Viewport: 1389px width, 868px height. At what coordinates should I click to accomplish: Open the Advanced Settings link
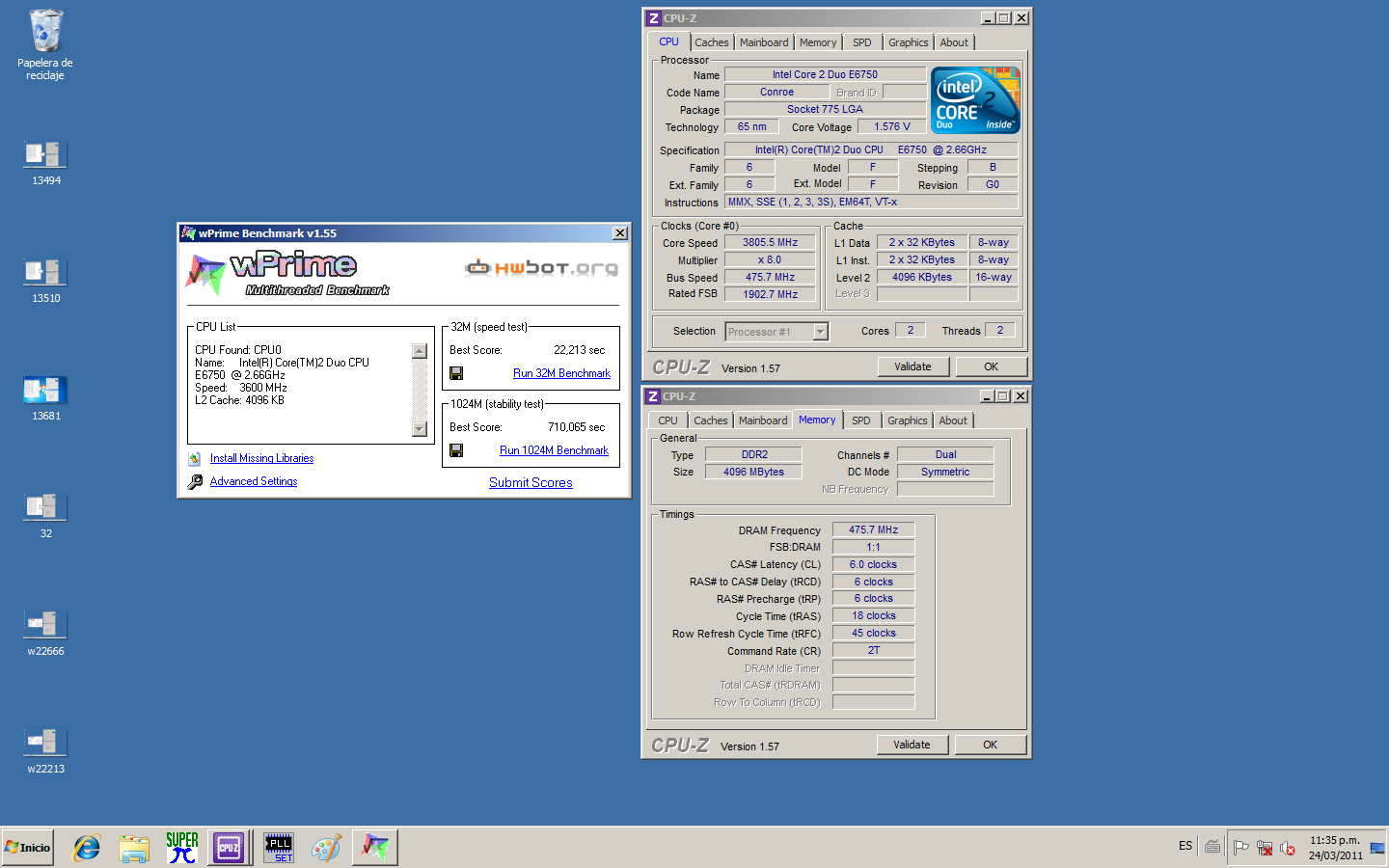pyautogui.click(x=254, y=481)
